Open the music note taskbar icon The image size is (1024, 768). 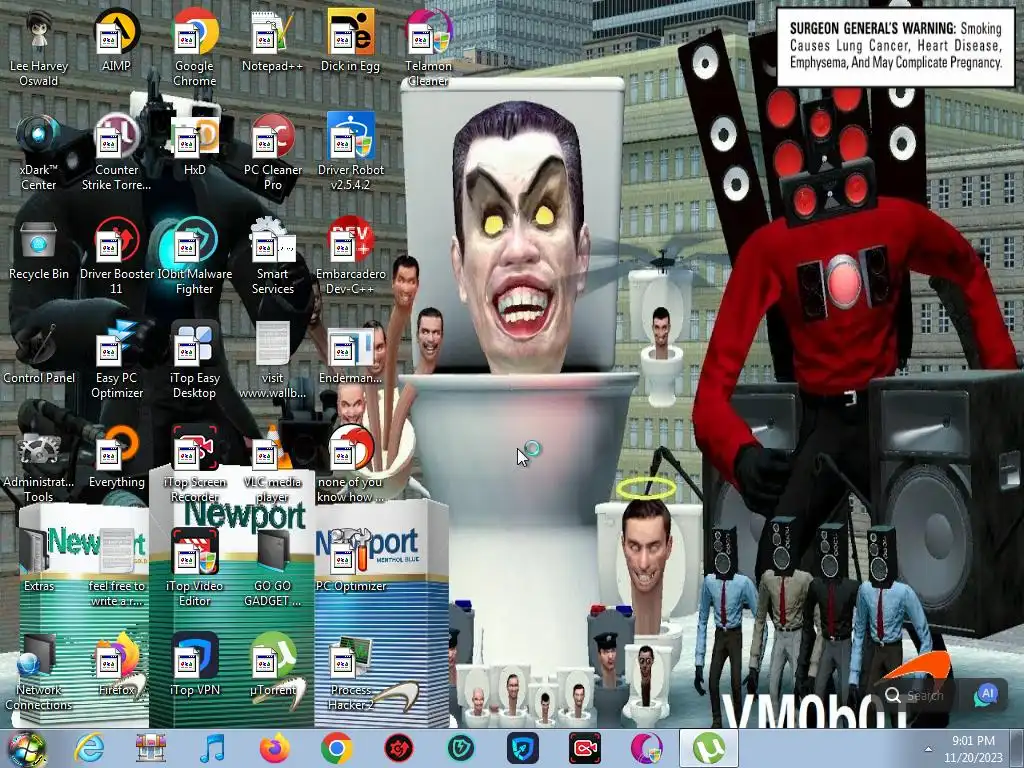[x=213, y=748]
